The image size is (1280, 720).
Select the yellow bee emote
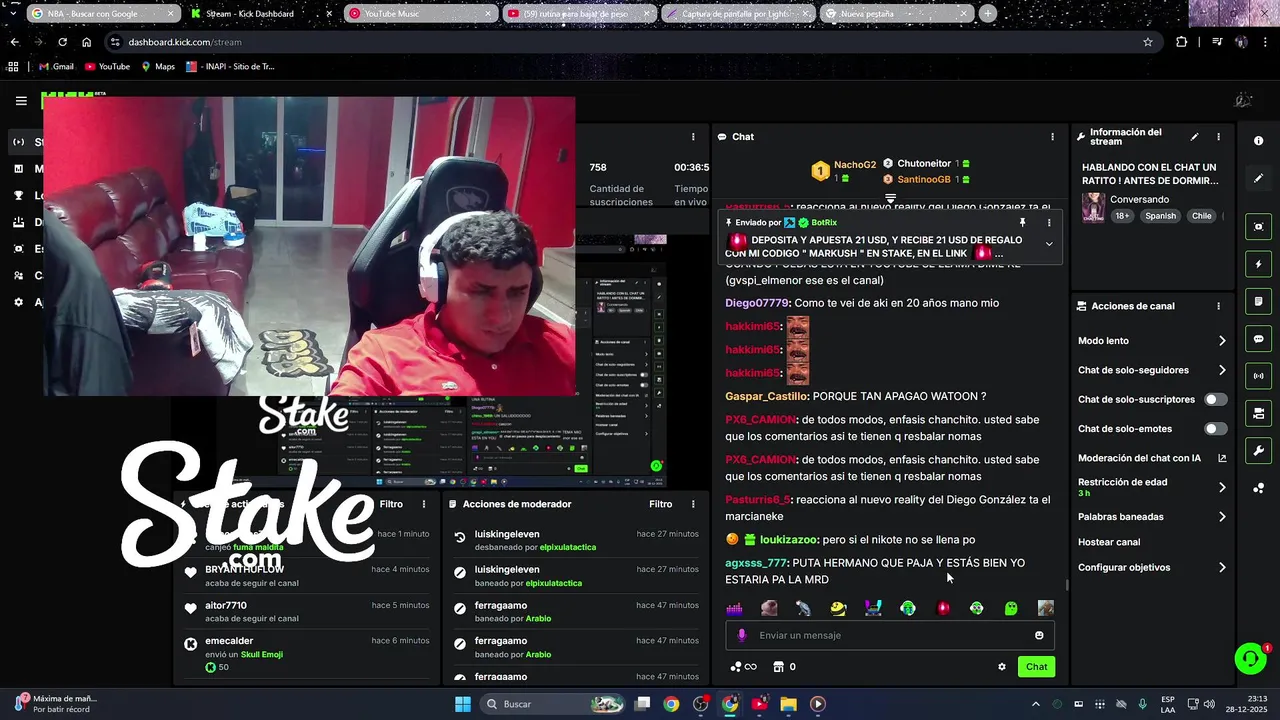coord(838,608)
